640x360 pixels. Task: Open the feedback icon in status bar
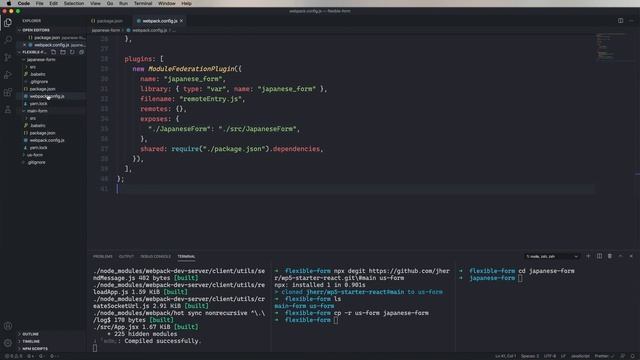click(622, 356)
